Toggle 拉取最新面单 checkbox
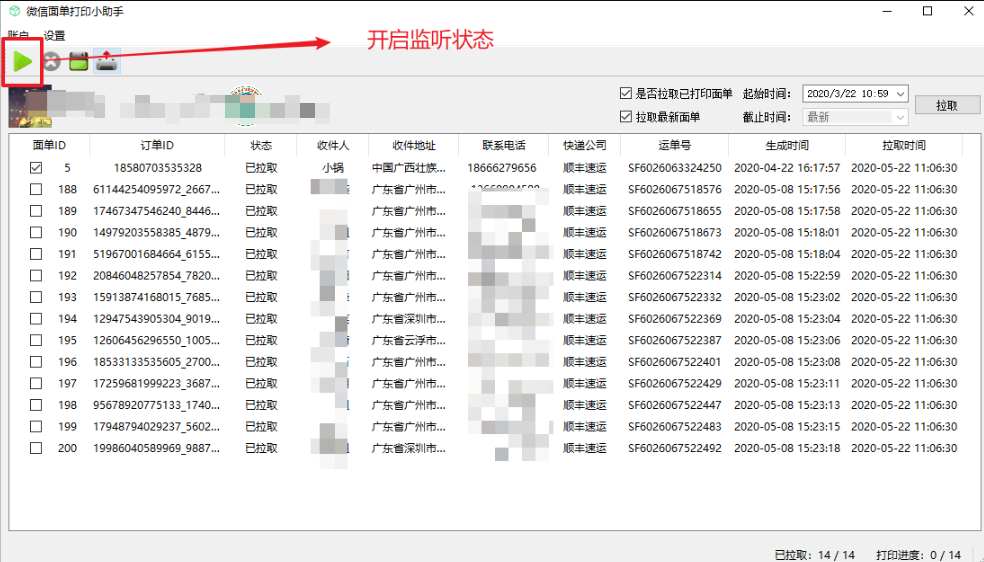Image resolution: width=984 pixels, height=562 pixels. [626, 117]
